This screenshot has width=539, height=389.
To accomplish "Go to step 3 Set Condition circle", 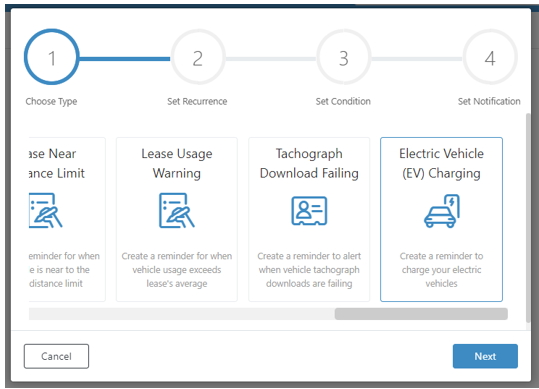I will [x=343, y=57].
